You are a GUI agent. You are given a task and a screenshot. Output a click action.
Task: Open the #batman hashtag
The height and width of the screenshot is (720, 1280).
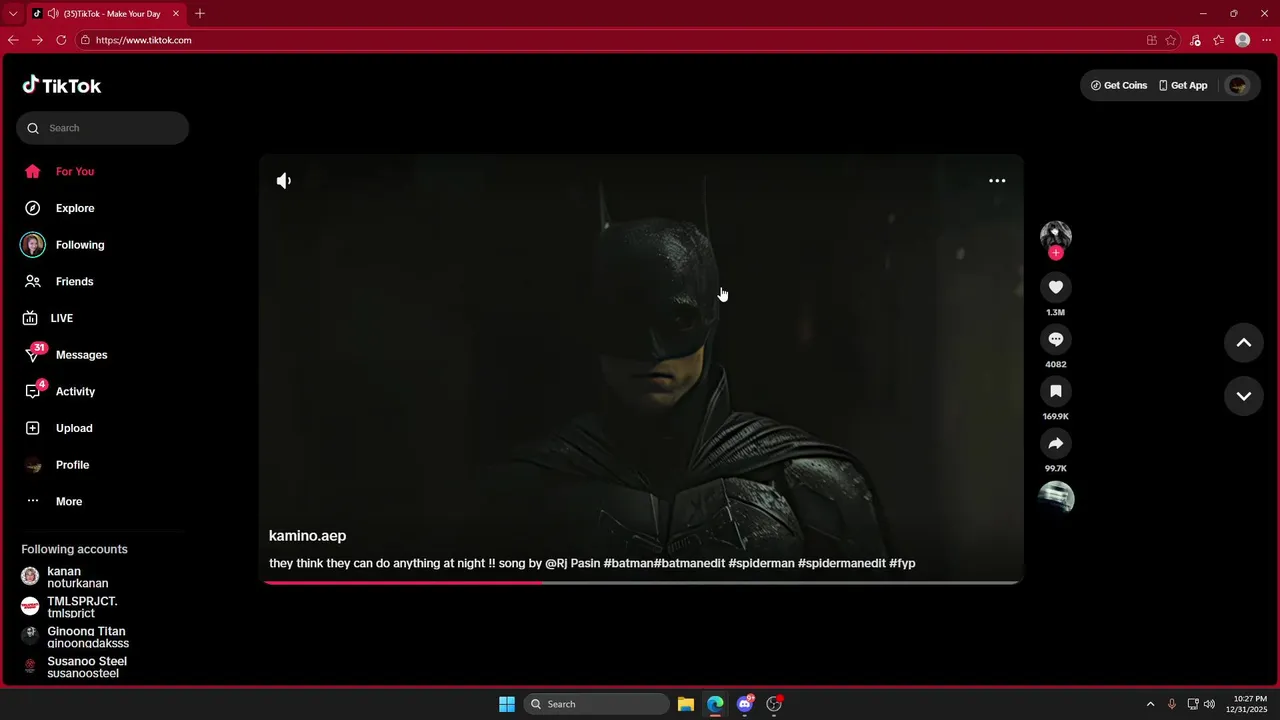click(629, 564)
